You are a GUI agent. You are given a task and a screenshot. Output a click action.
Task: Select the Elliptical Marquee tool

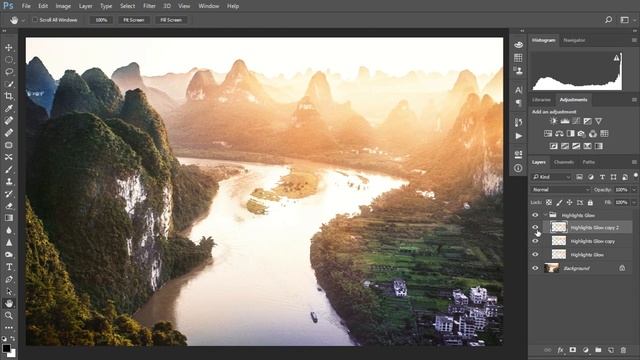[x=9, y=60]
